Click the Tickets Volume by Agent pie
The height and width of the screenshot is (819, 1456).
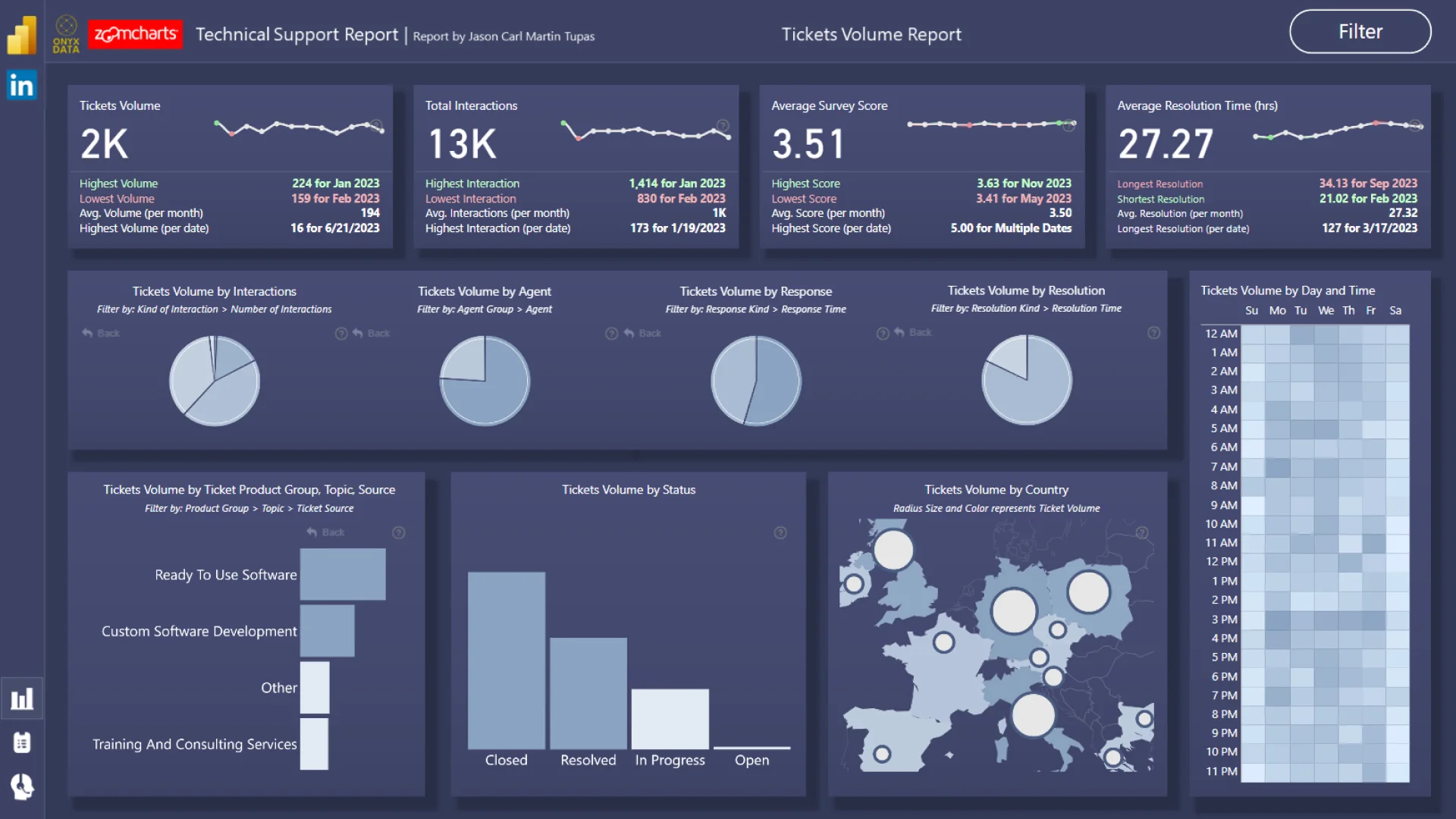tap(485, 381)
